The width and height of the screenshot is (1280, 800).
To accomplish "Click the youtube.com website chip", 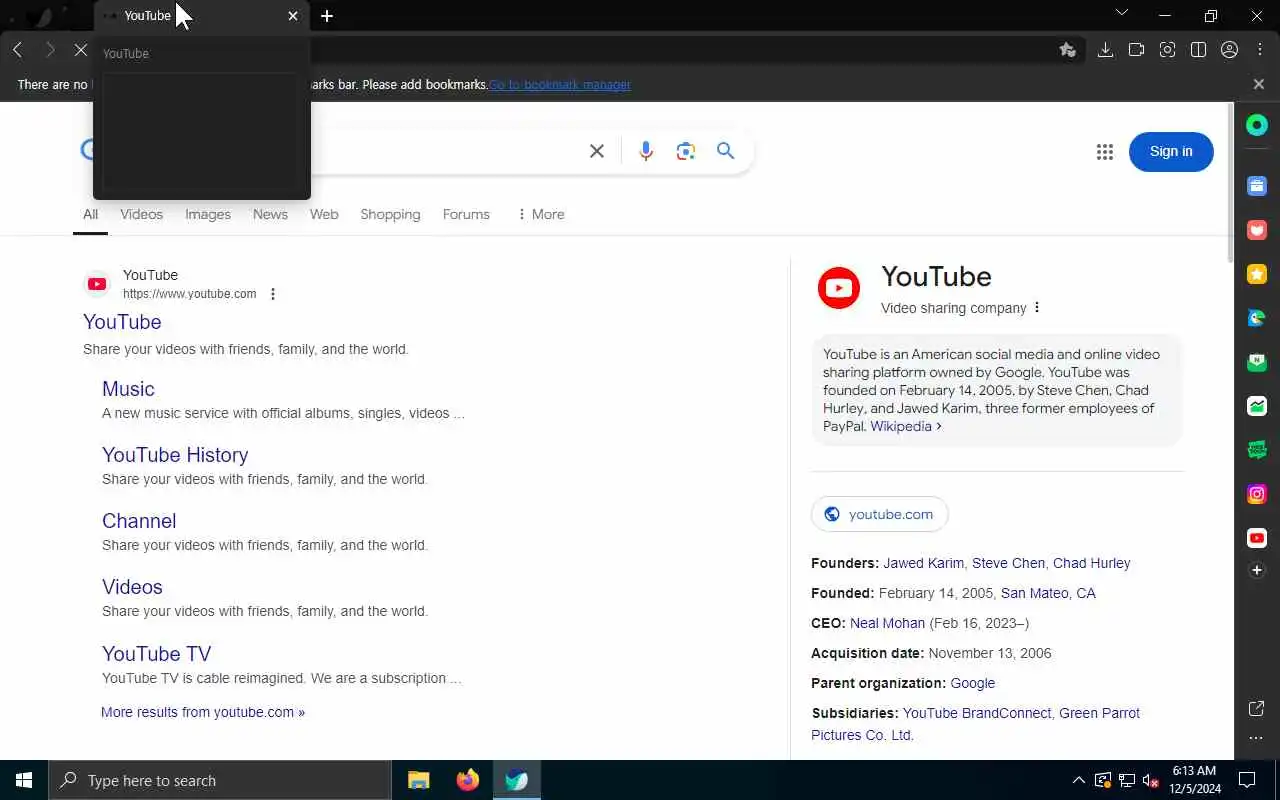I will pyautogui.click(x=879, y=514).
